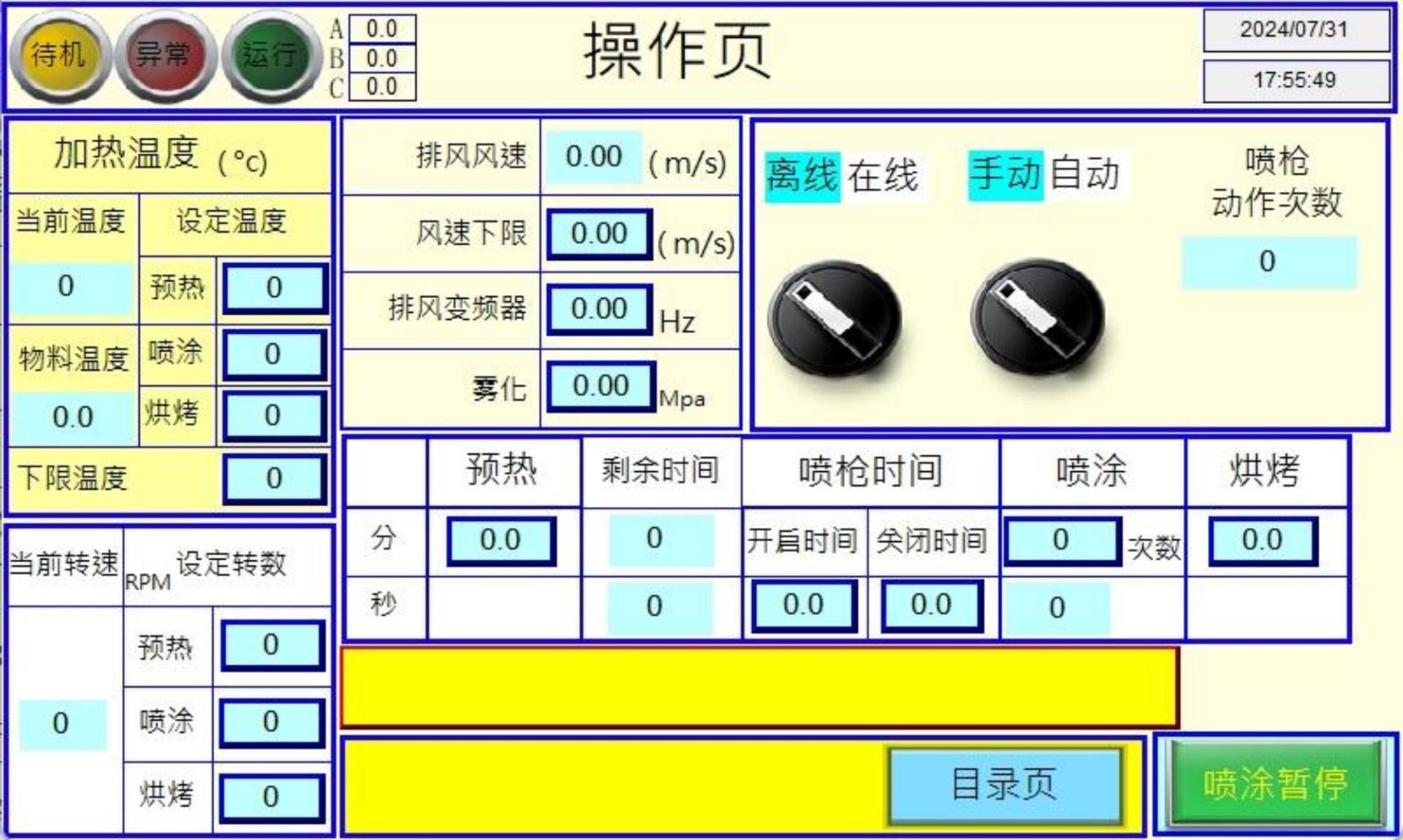Click the yellow 待机 standby indicator
Image resolution: width=1403 pixels, height=840 pixels.
pyautogui.click(x=60, y=56)
